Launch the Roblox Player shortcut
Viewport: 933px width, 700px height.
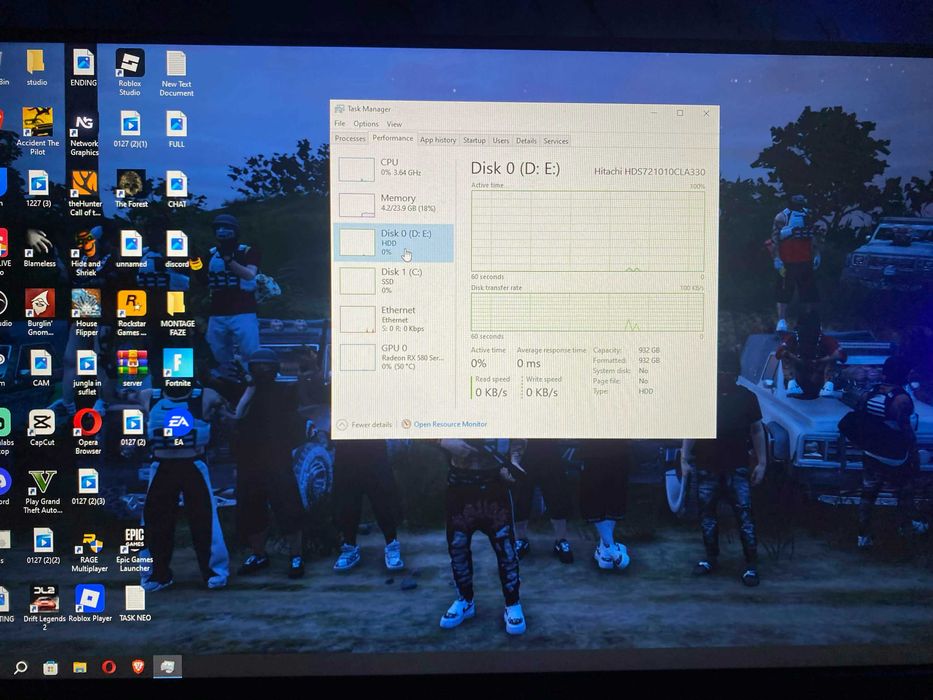pos(90,604)
